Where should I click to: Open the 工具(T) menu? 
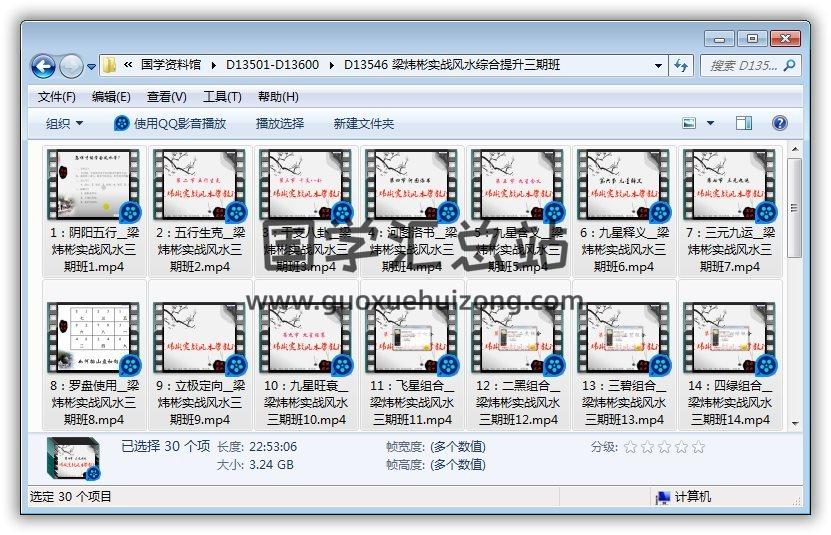[x=222, y=97]
